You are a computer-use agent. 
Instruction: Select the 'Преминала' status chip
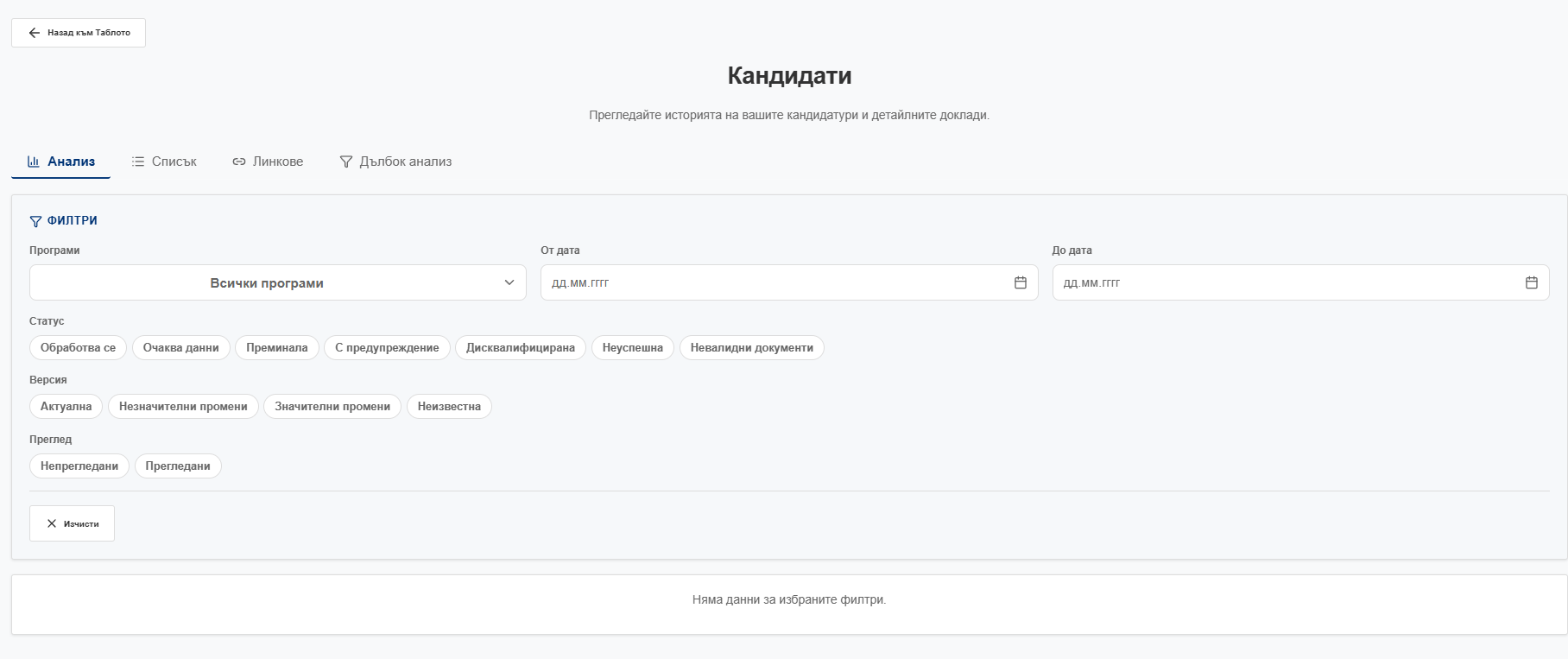coord(277,348)
